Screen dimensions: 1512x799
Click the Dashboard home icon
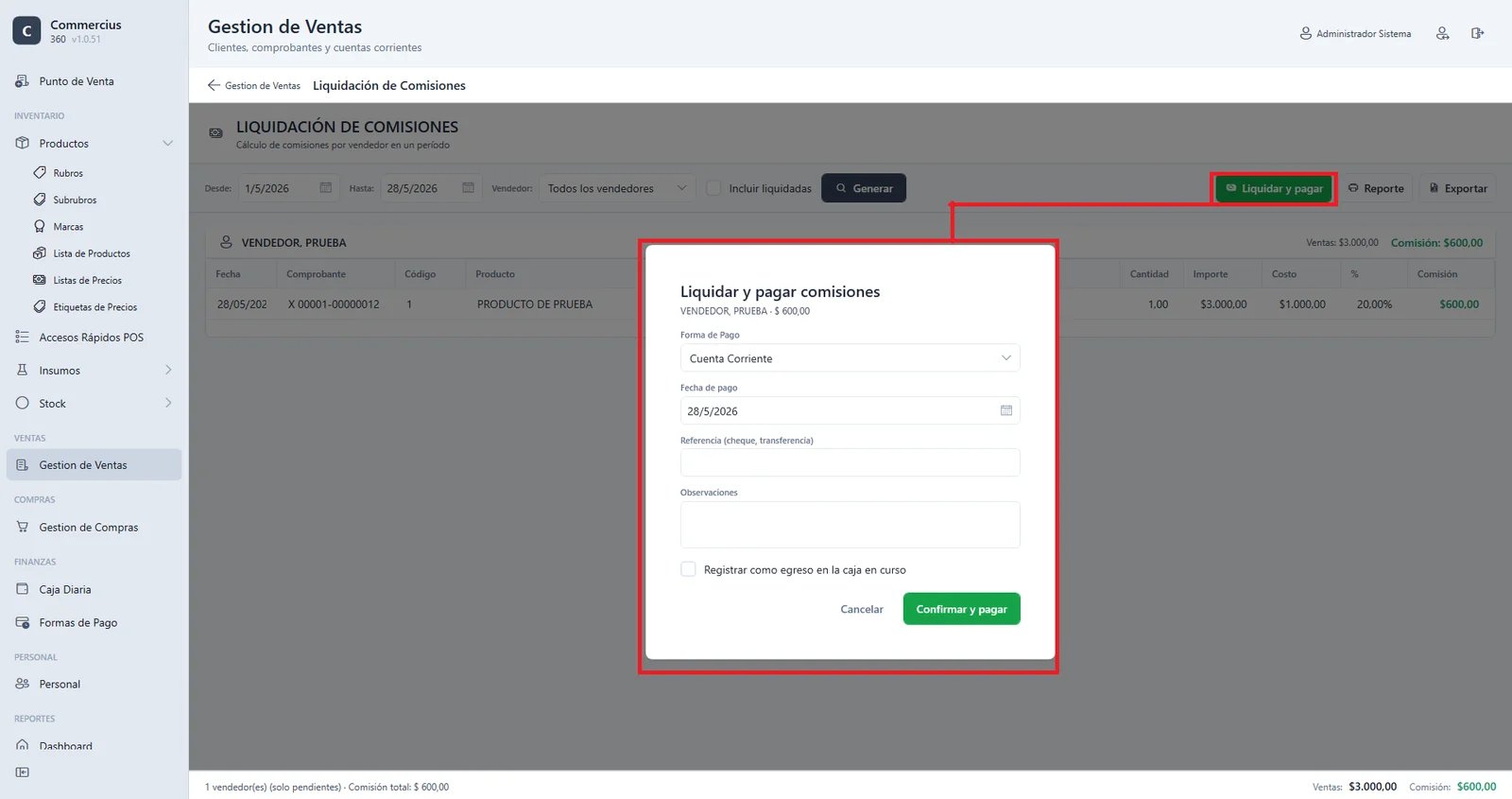23,746
